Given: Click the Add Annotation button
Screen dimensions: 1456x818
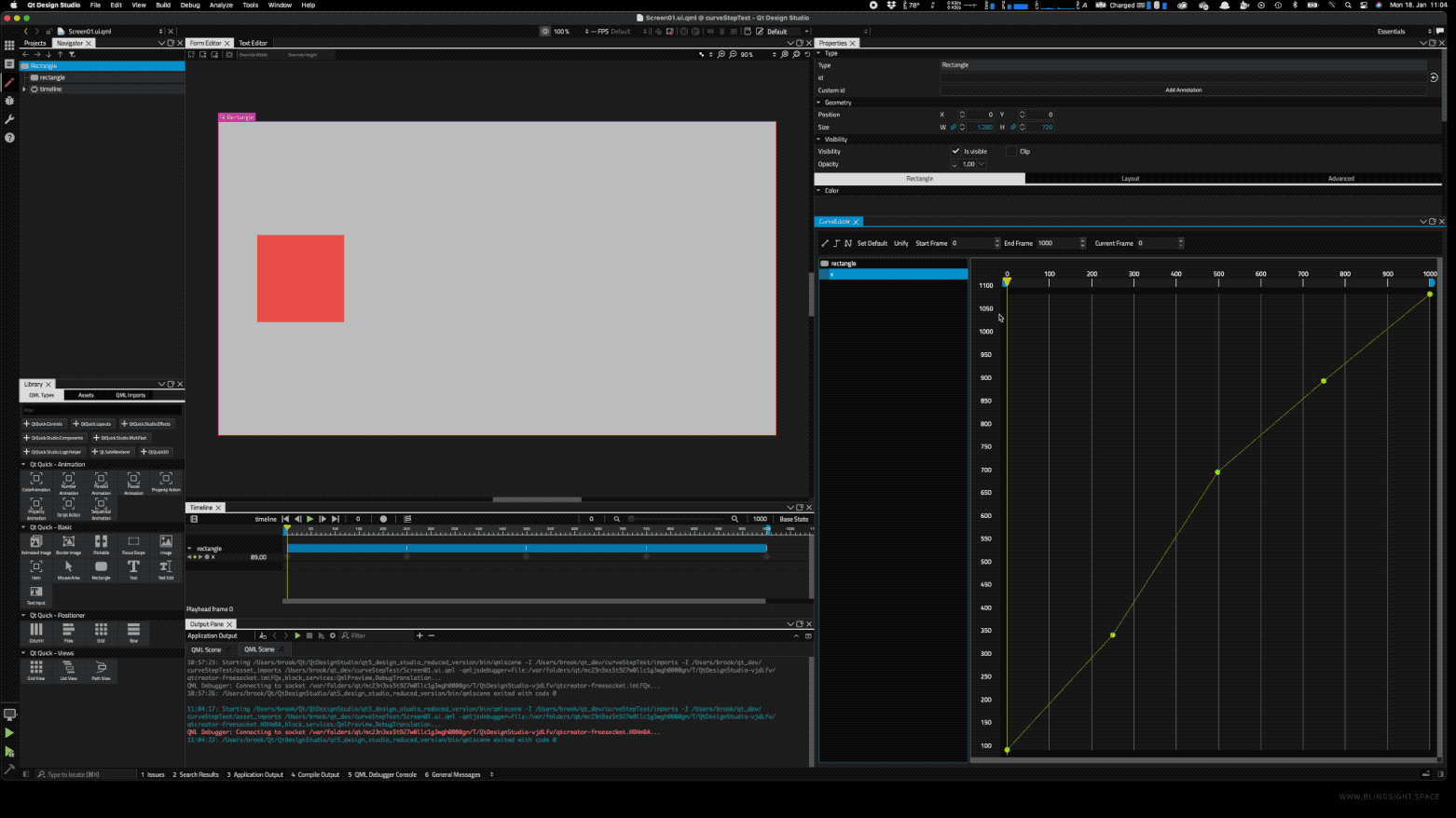Looking at the screenshot, I should point(1183,90).
